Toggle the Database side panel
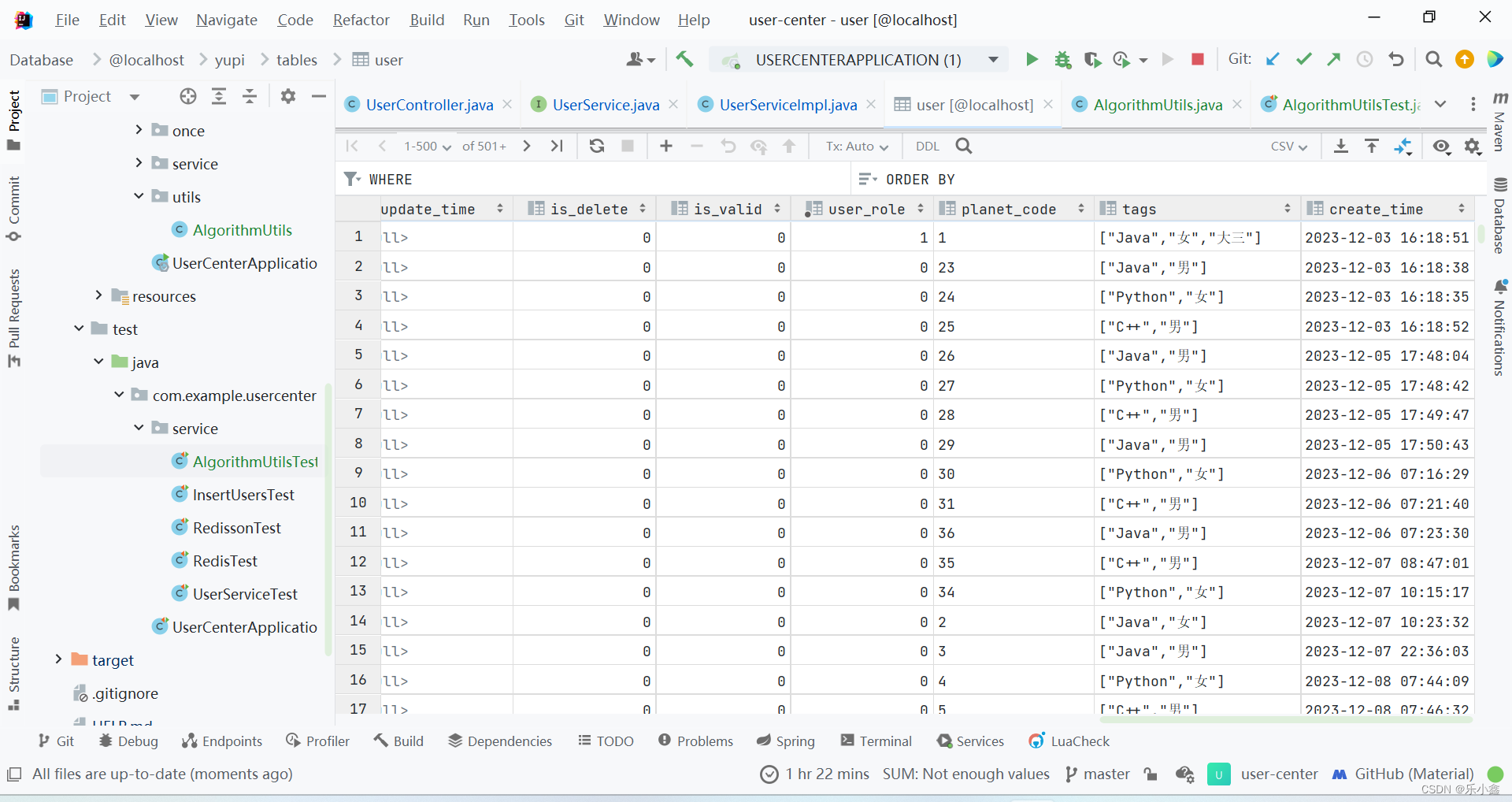 (x=1499, y=215)
